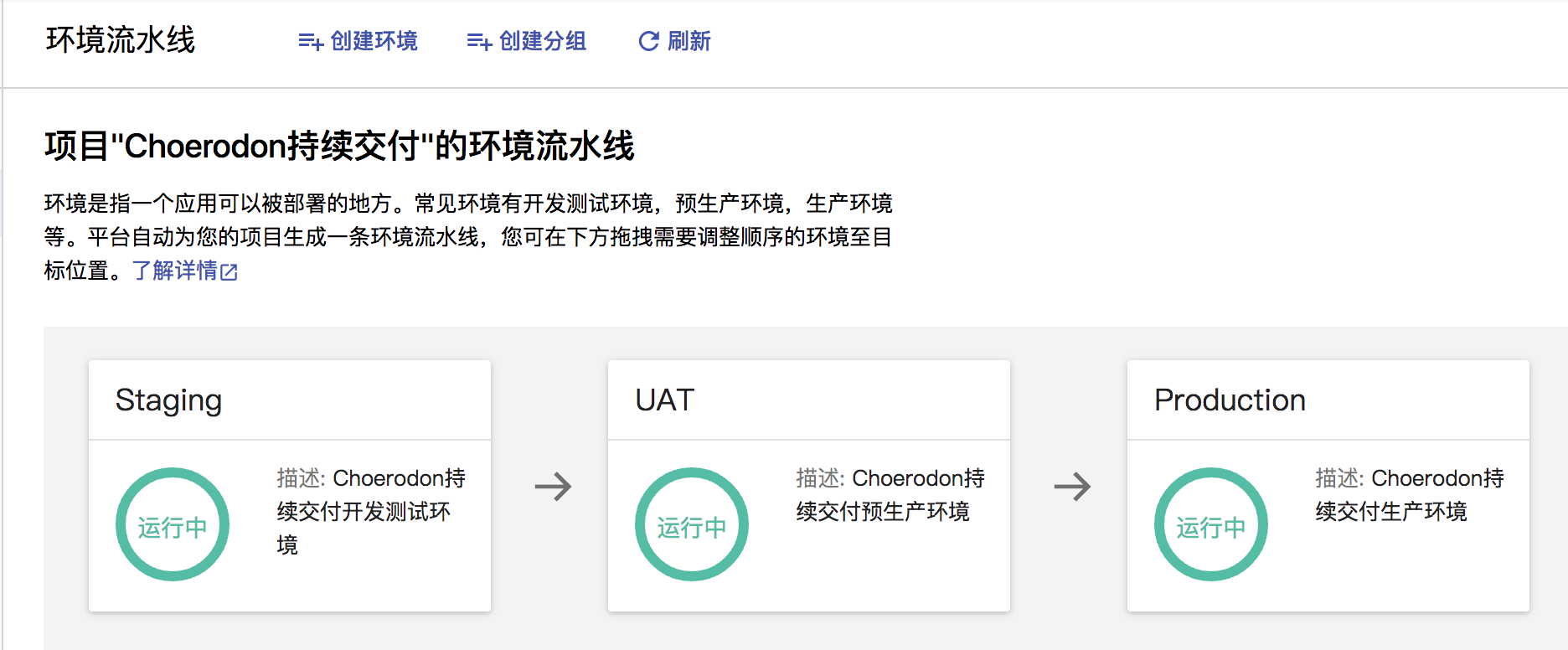Refresh the pipeline with 刷新

[x=674, y=41]
